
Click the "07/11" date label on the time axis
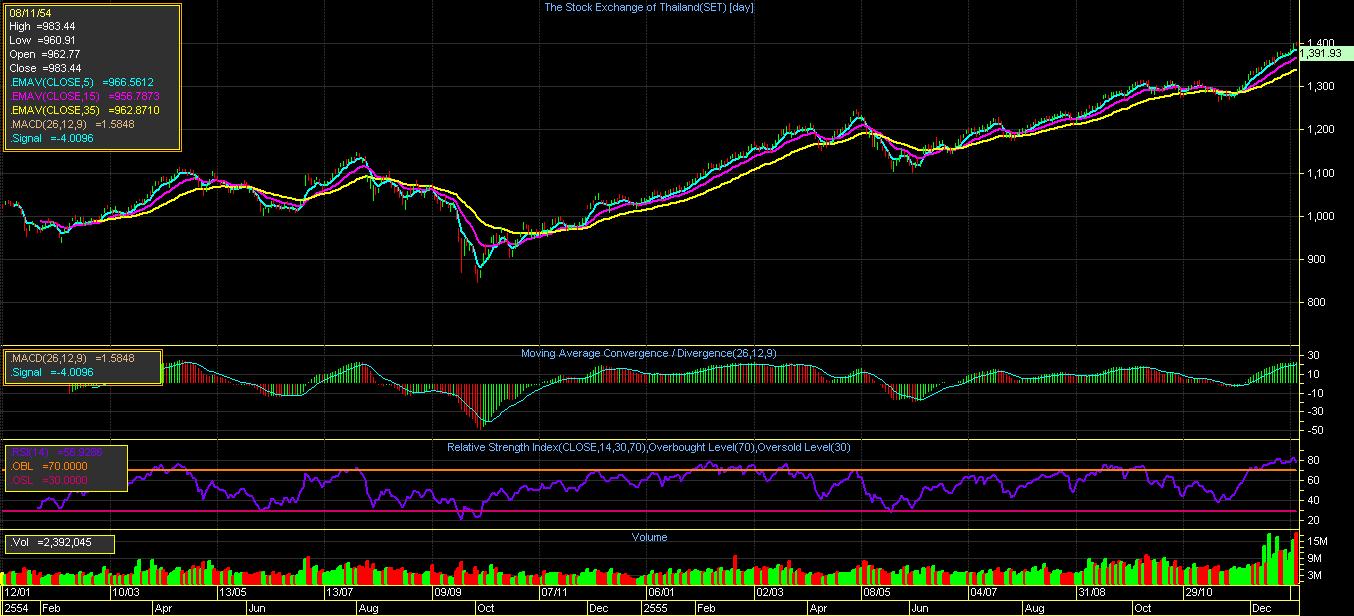pyautogui.click(x=554, y=592)
